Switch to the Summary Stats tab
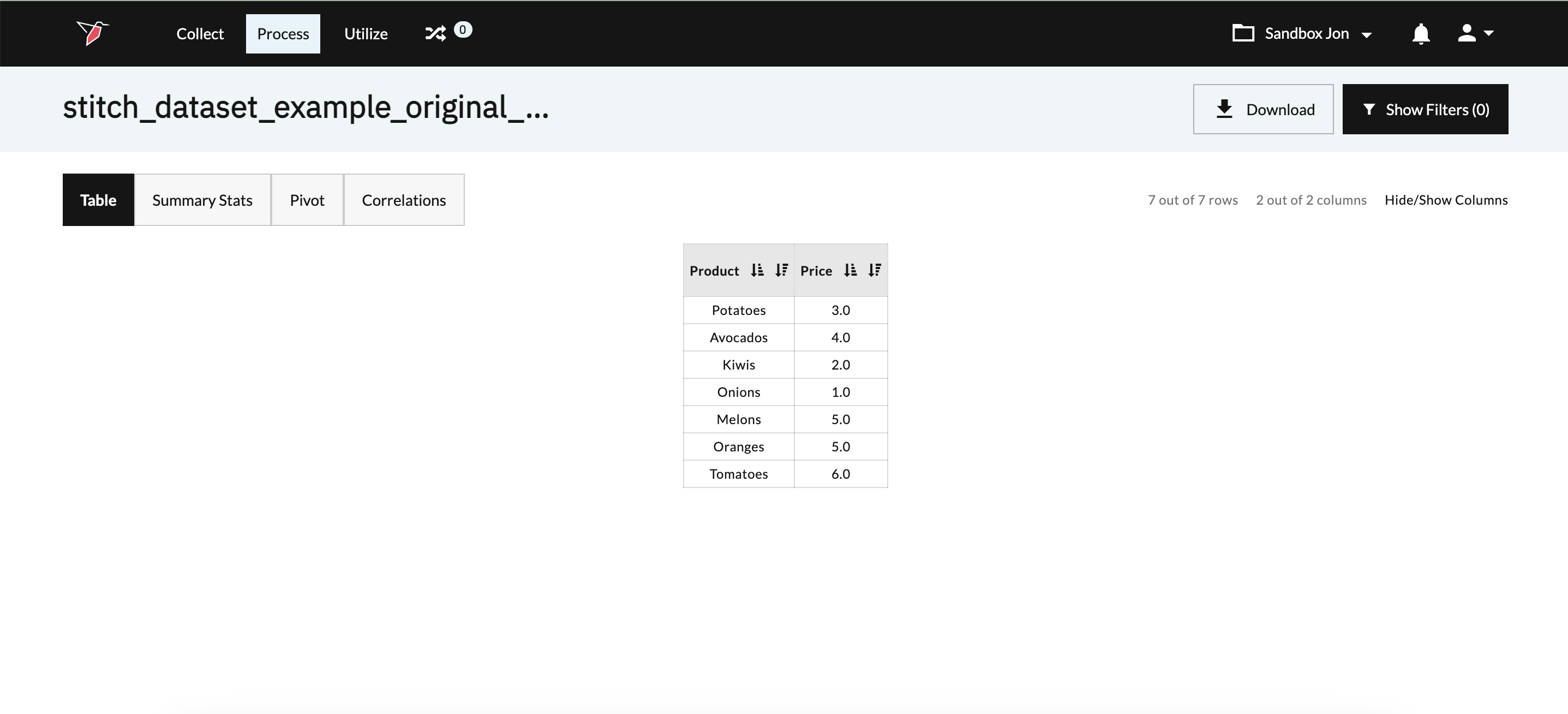Screen dimensions: 1568x714 tap(202, 200)
